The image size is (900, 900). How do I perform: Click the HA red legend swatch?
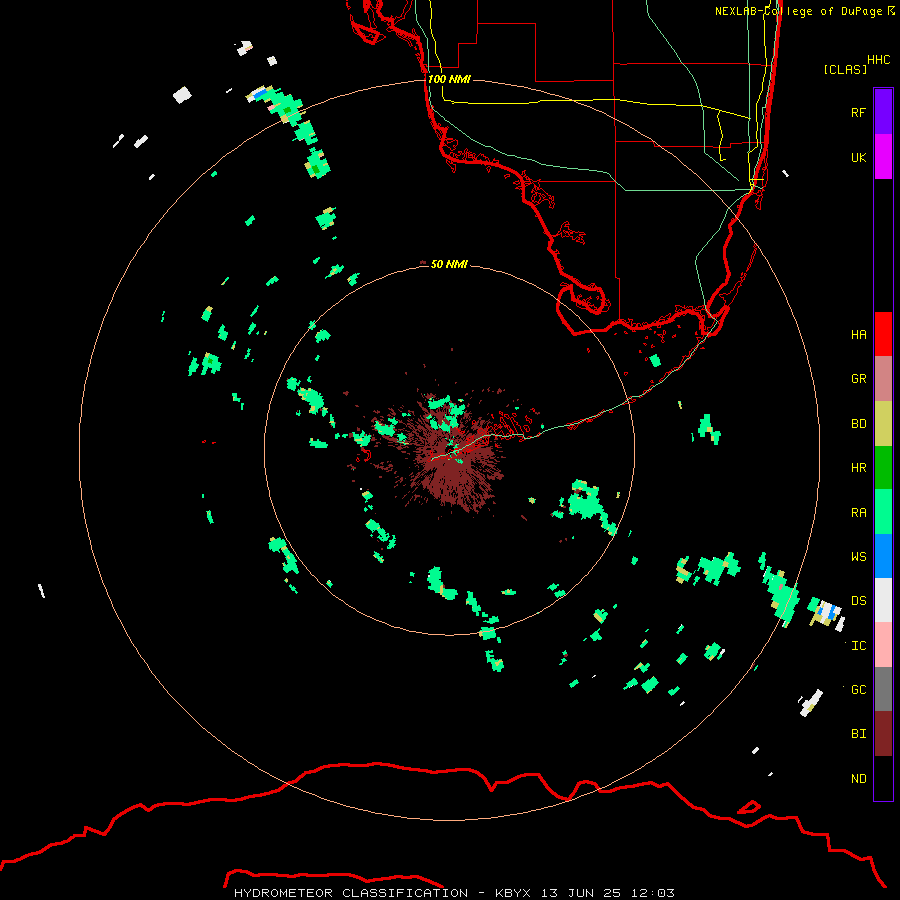[883, 334]
